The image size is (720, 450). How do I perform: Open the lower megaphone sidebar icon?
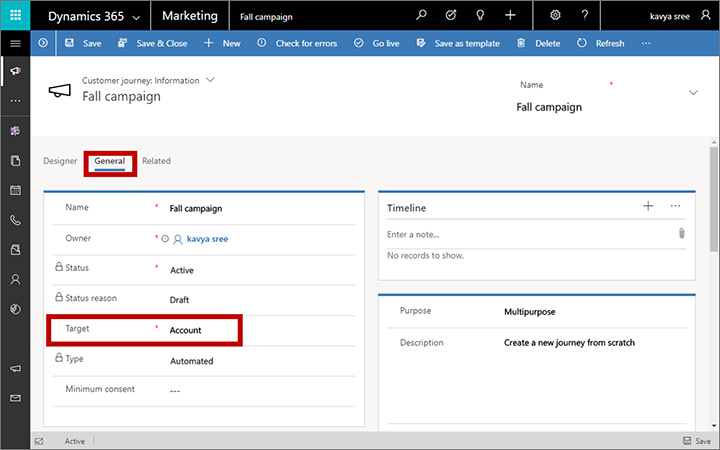tap(16, 369)
